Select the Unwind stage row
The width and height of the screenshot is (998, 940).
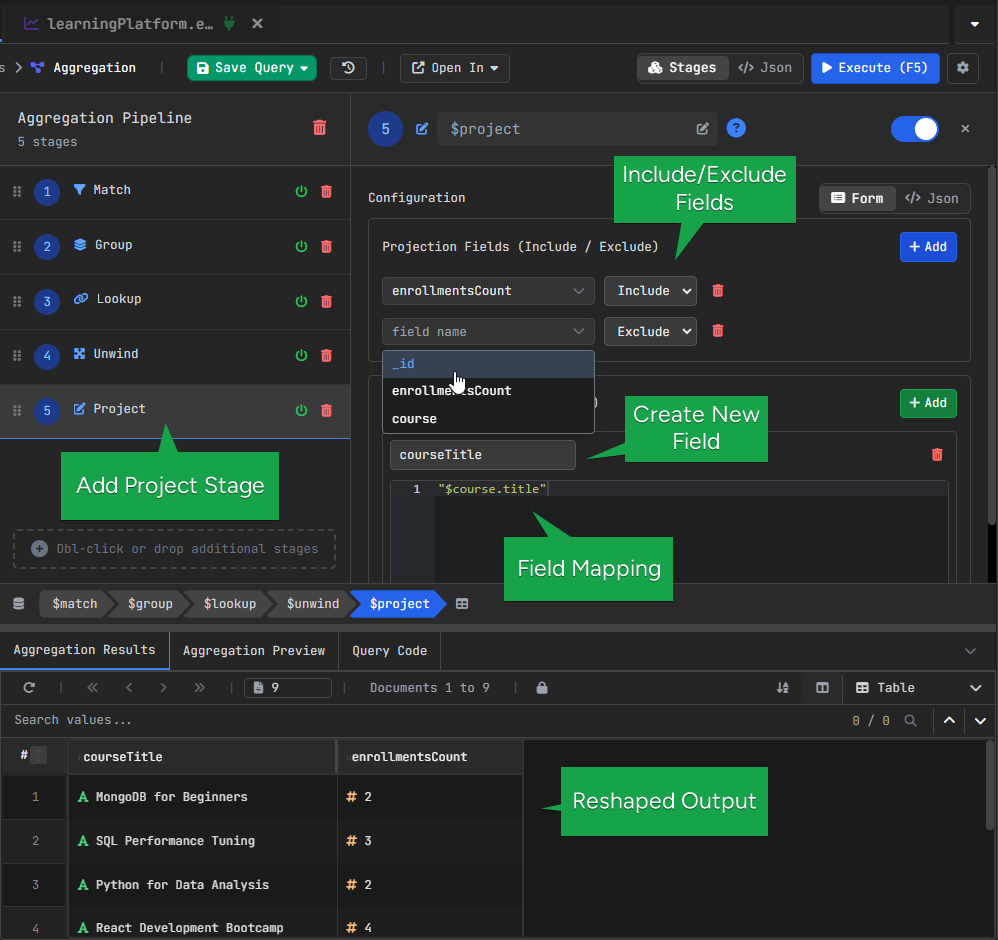pyautogui.click(x=175, y=356)
